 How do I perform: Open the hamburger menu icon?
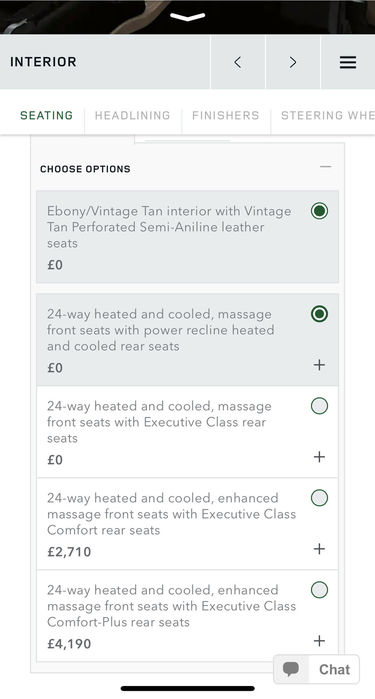pyautogui.click(x=348, y=62)
